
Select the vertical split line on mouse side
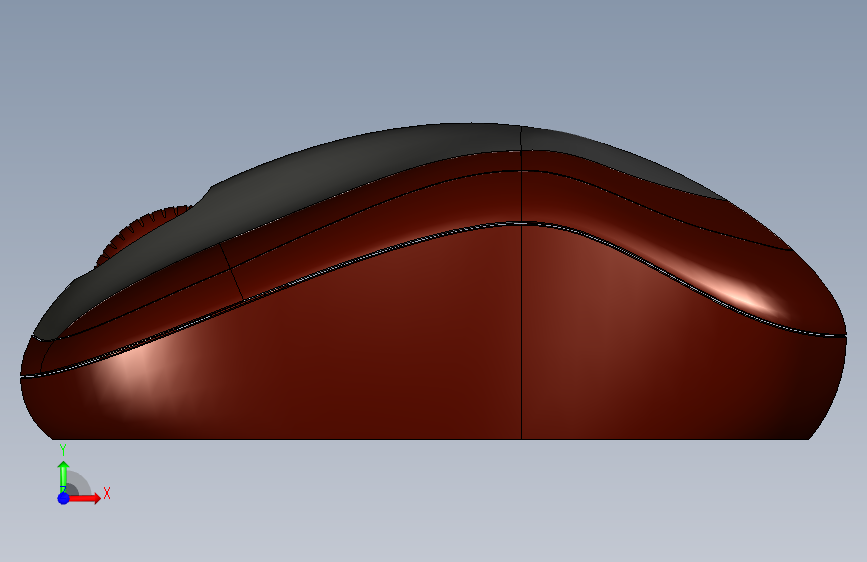pos(521,282)
